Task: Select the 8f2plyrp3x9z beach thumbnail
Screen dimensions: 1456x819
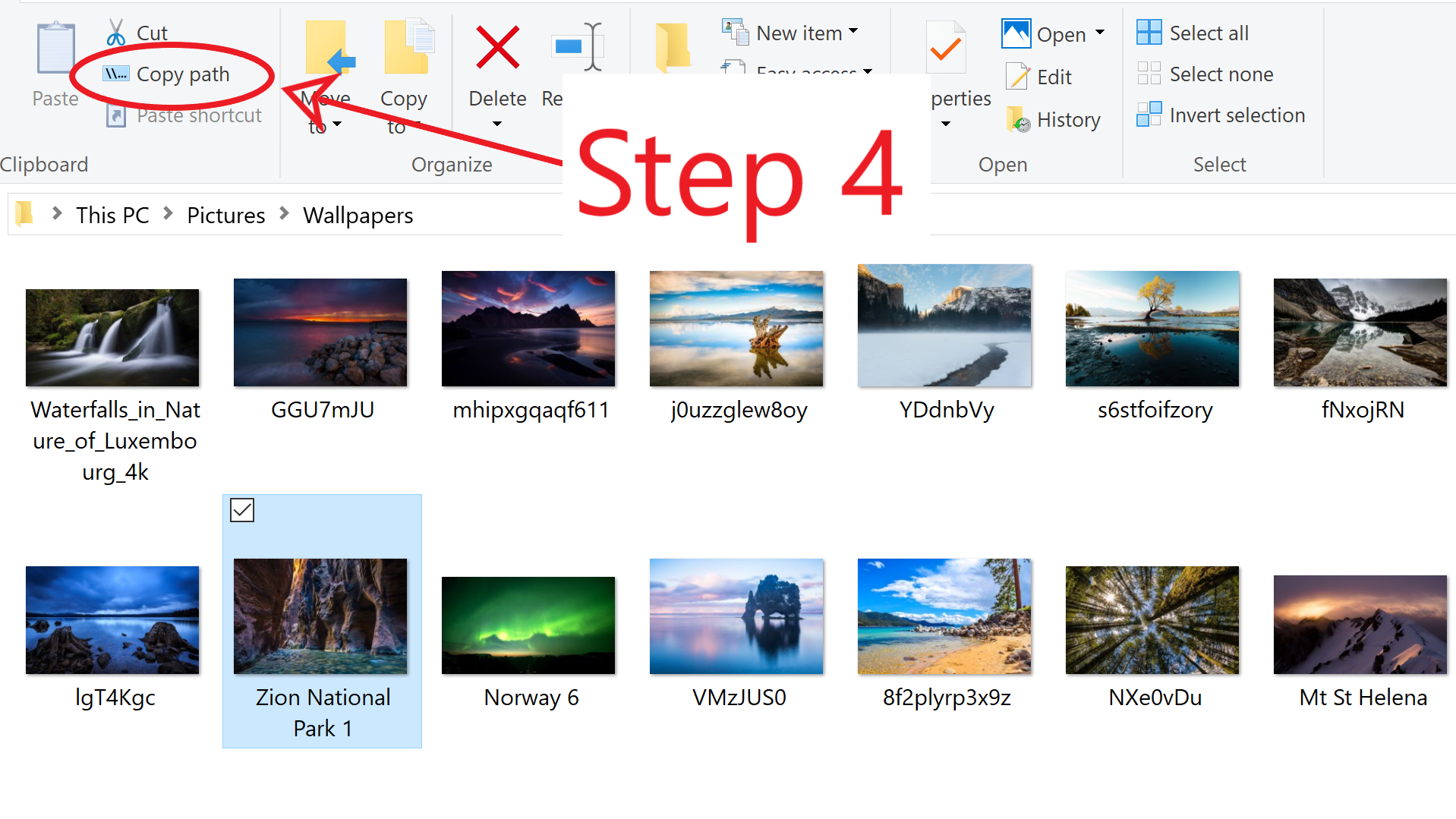Action: (944, 616)
